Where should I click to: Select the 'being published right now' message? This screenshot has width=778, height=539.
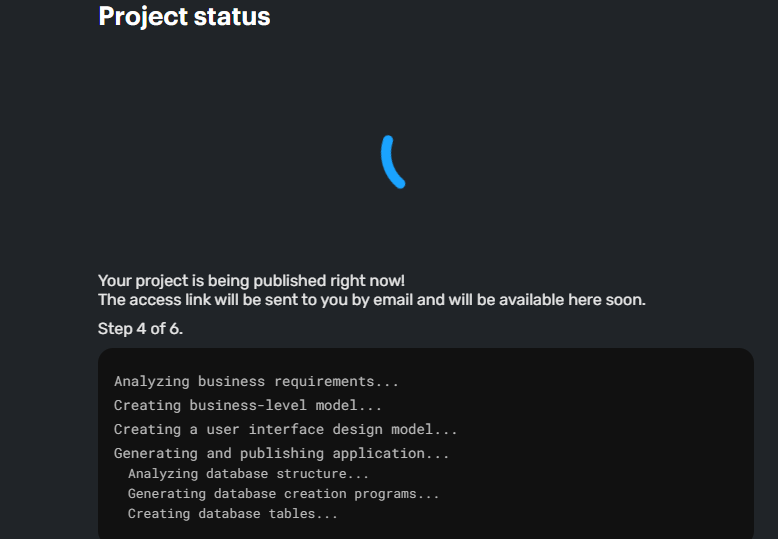point(251,281)
